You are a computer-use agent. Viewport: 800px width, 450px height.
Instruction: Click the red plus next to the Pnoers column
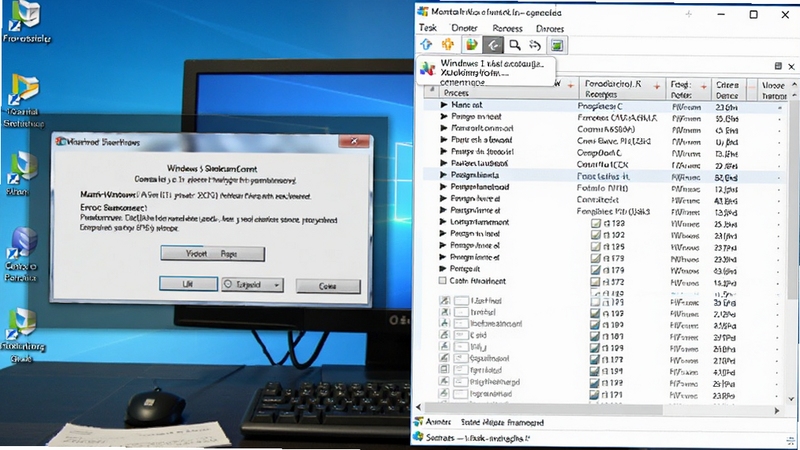[x=570, y=85]
